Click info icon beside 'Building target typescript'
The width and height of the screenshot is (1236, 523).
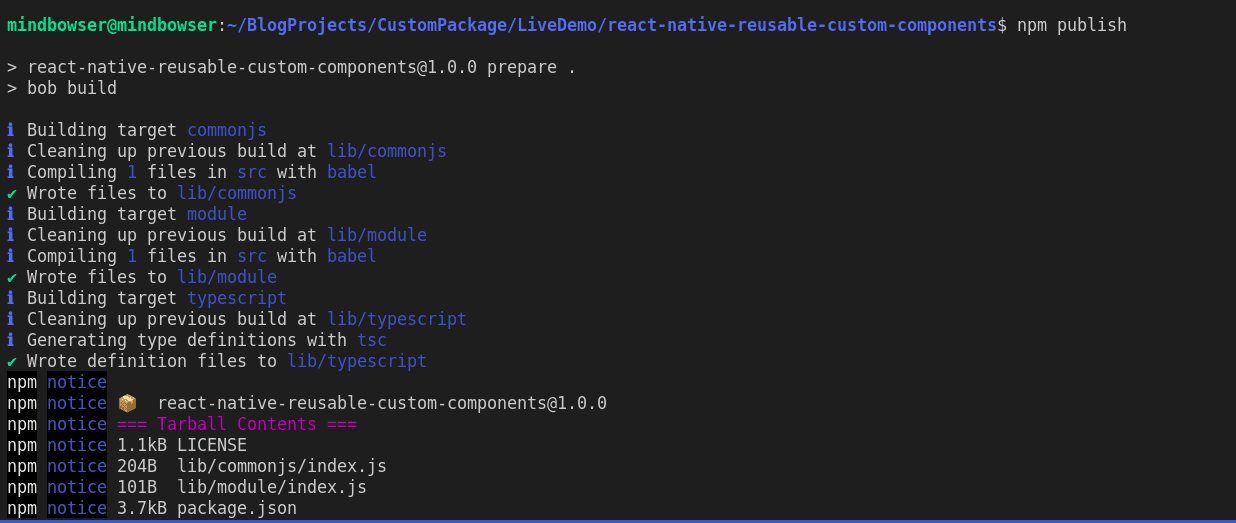pos(11,298)
